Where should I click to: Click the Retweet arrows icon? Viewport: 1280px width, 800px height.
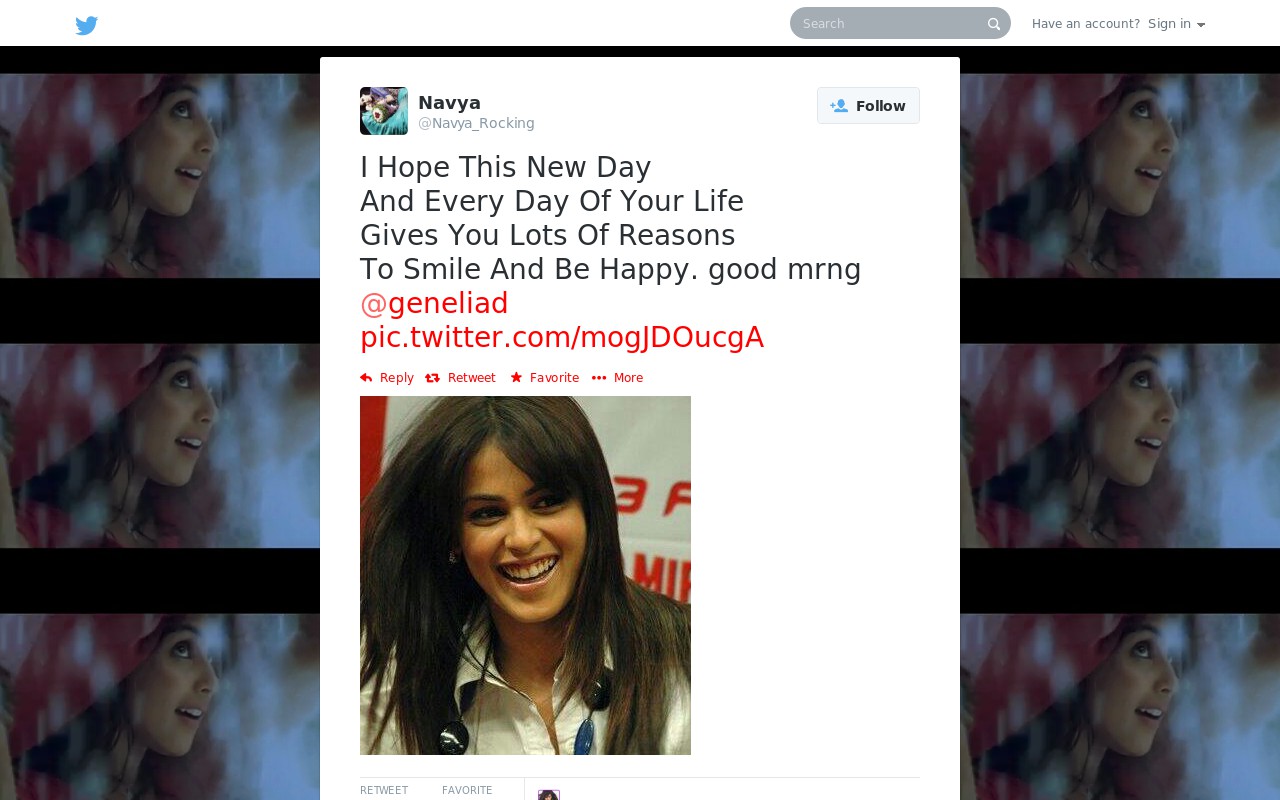432,378
